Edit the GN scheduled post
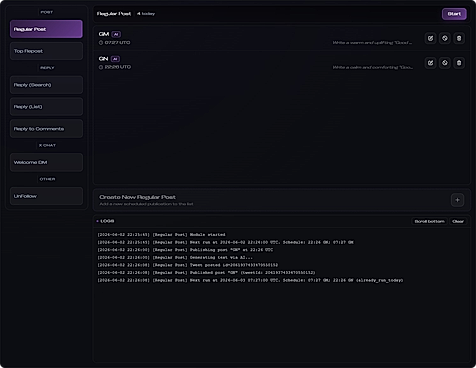The height and width of the screenshot is (368, 476). click(430, 63)
